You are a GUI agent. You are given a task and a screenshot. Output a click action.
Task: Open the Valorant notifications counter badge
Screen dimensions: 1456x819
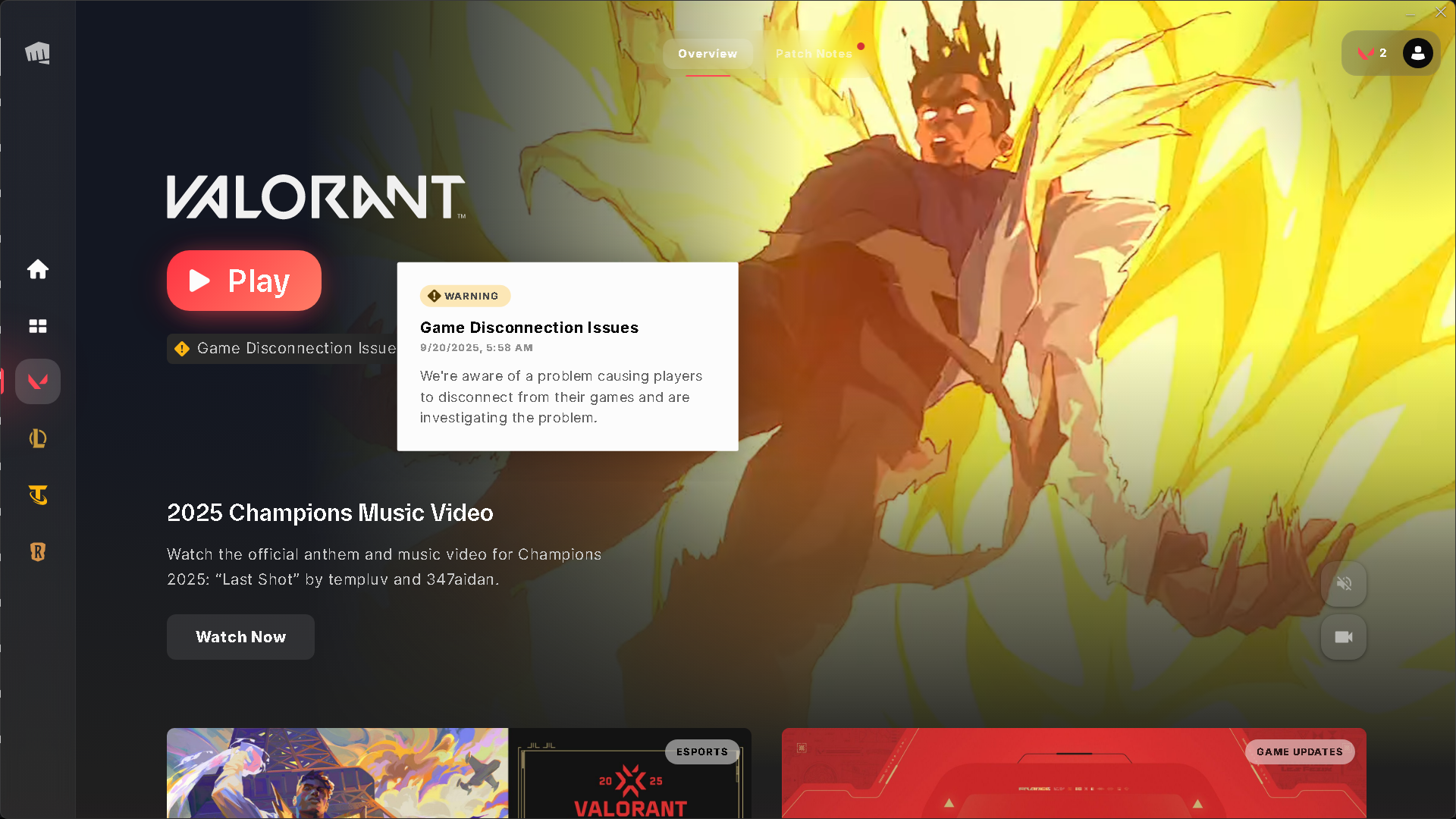click(x=1372, y=53)
